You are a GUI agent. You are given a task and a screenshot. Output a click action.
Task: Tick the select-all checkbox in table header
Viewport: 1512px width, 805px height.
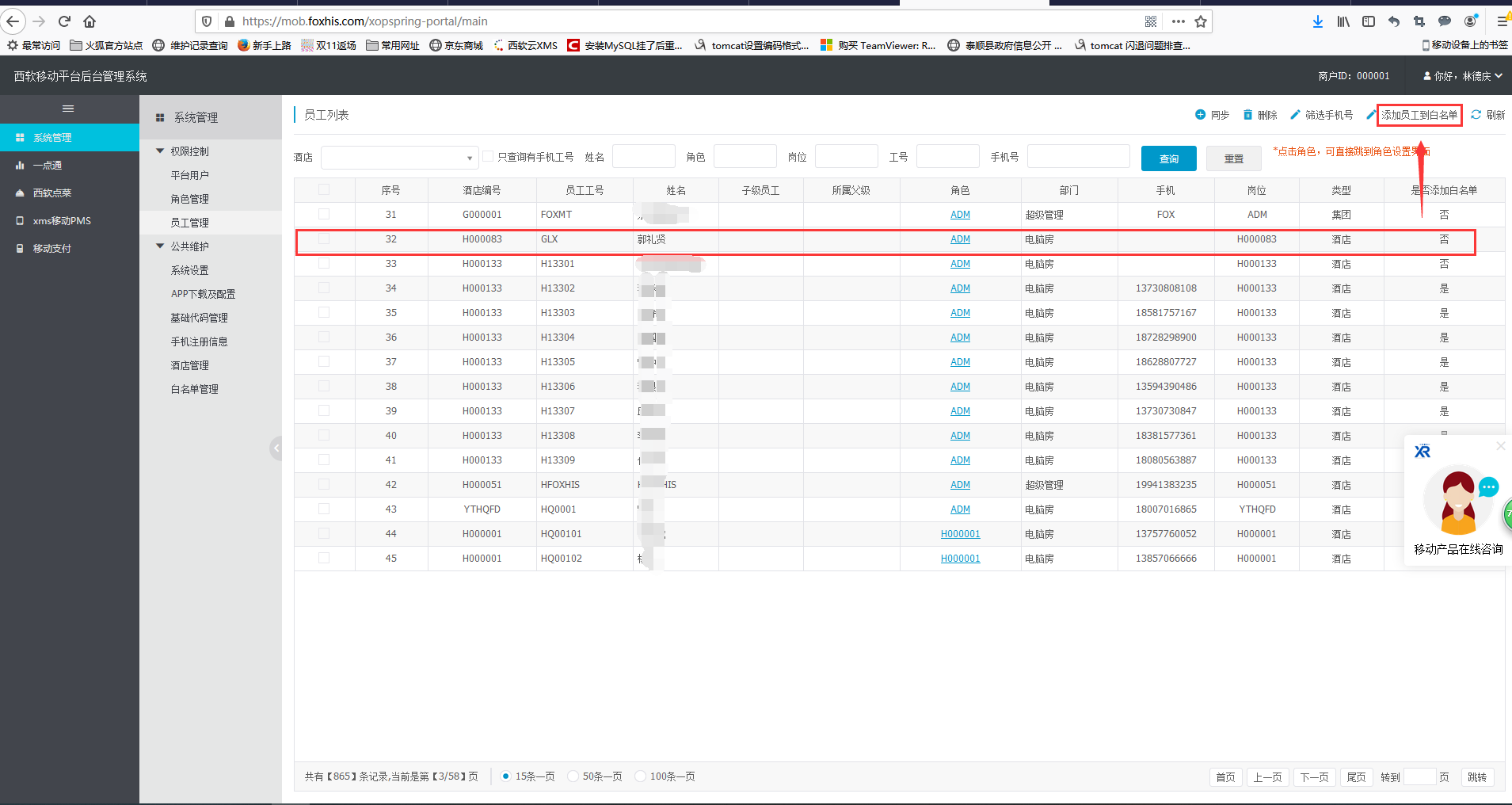(324, 189)
